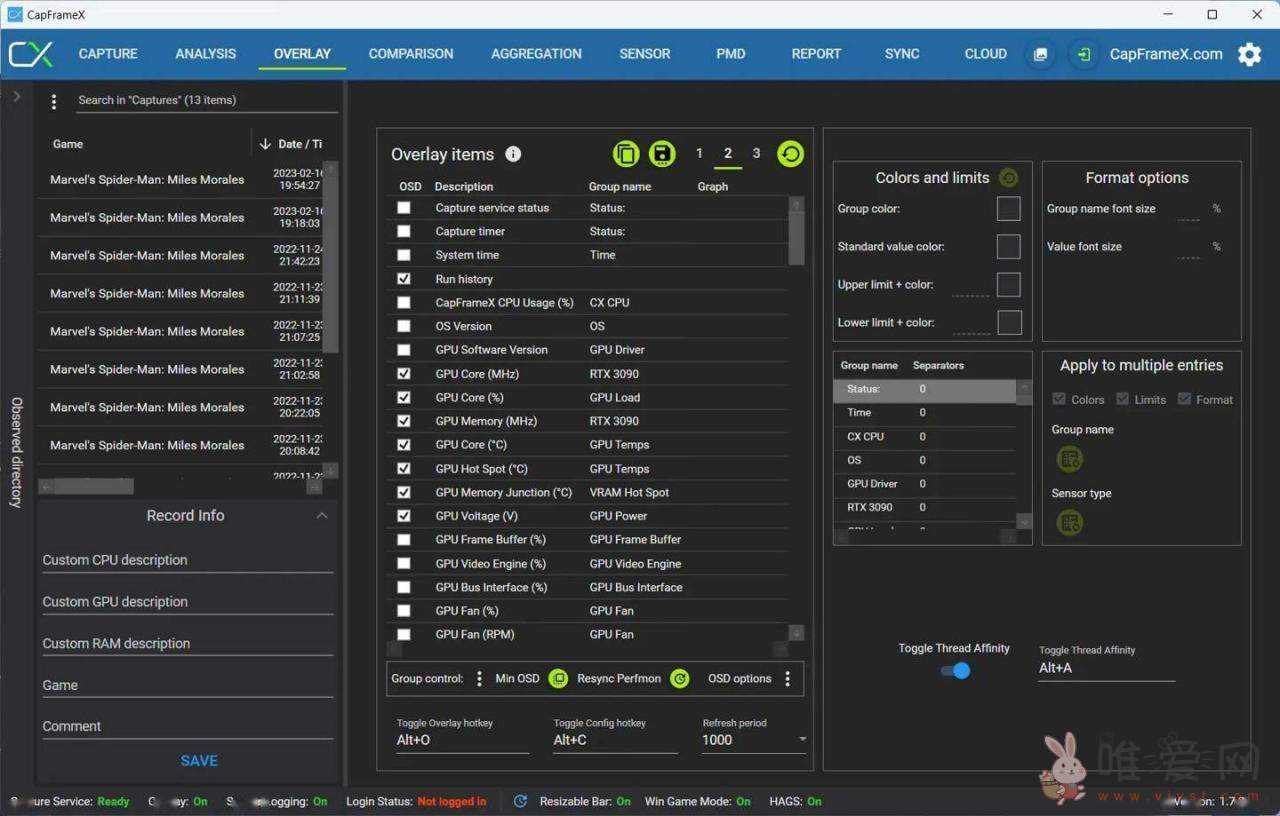Image resolution: width=1280 pixels, height=816 pixels.
Task: Enable CapFrameX CPU Usage (%) checkbox
Action: pos(404,303)
